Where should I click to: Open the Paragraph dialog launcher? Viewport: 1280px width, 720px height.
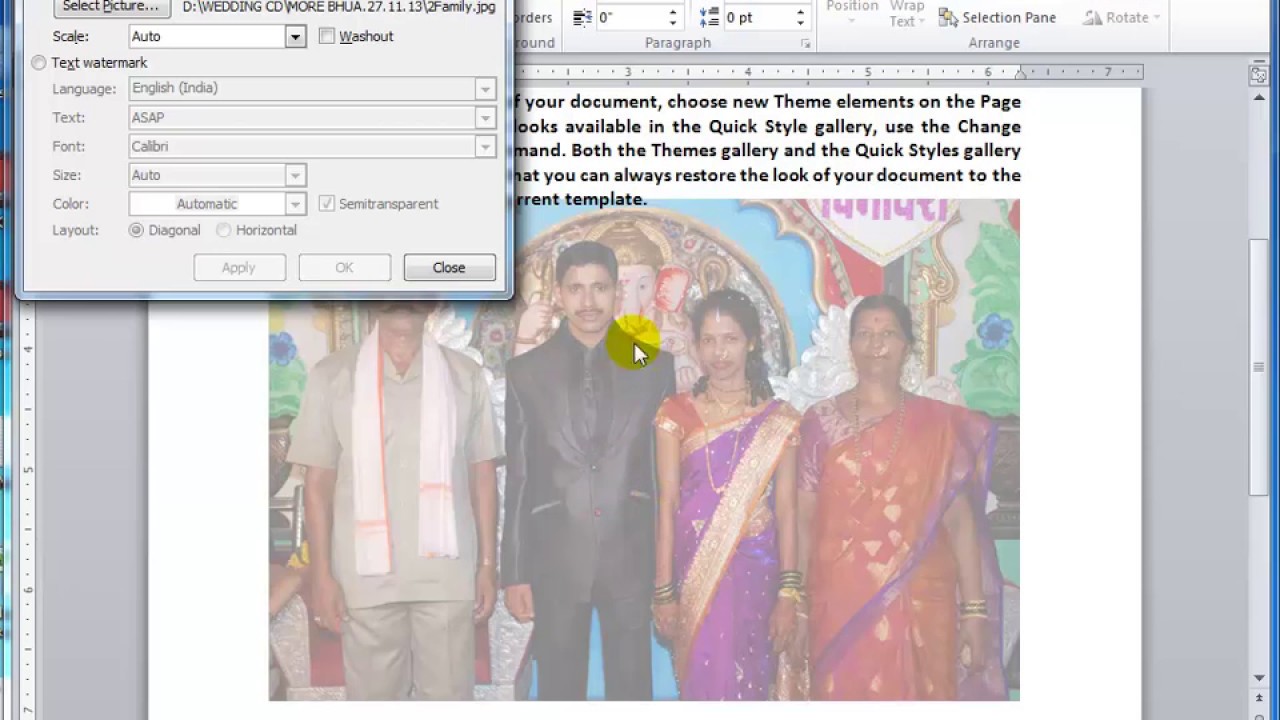click(x=806, y=44)
